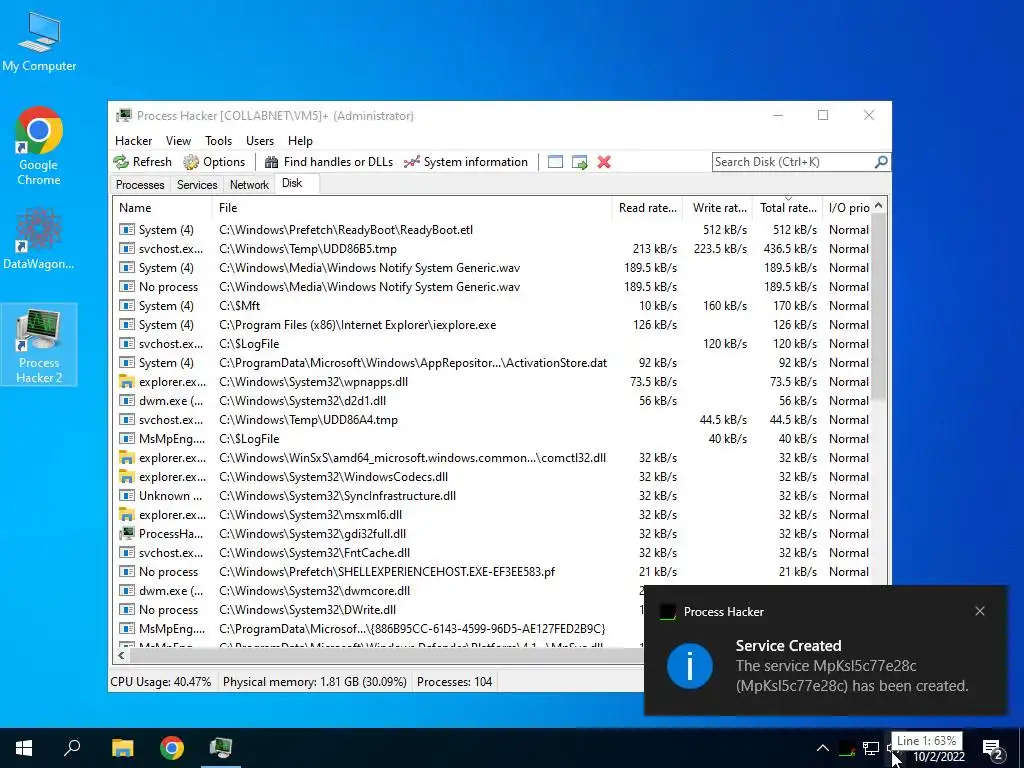Image resolution: width=1024 pixels, height=768 pixels.
Task: Open My Computer desktop icon
Action: point(39,42)
